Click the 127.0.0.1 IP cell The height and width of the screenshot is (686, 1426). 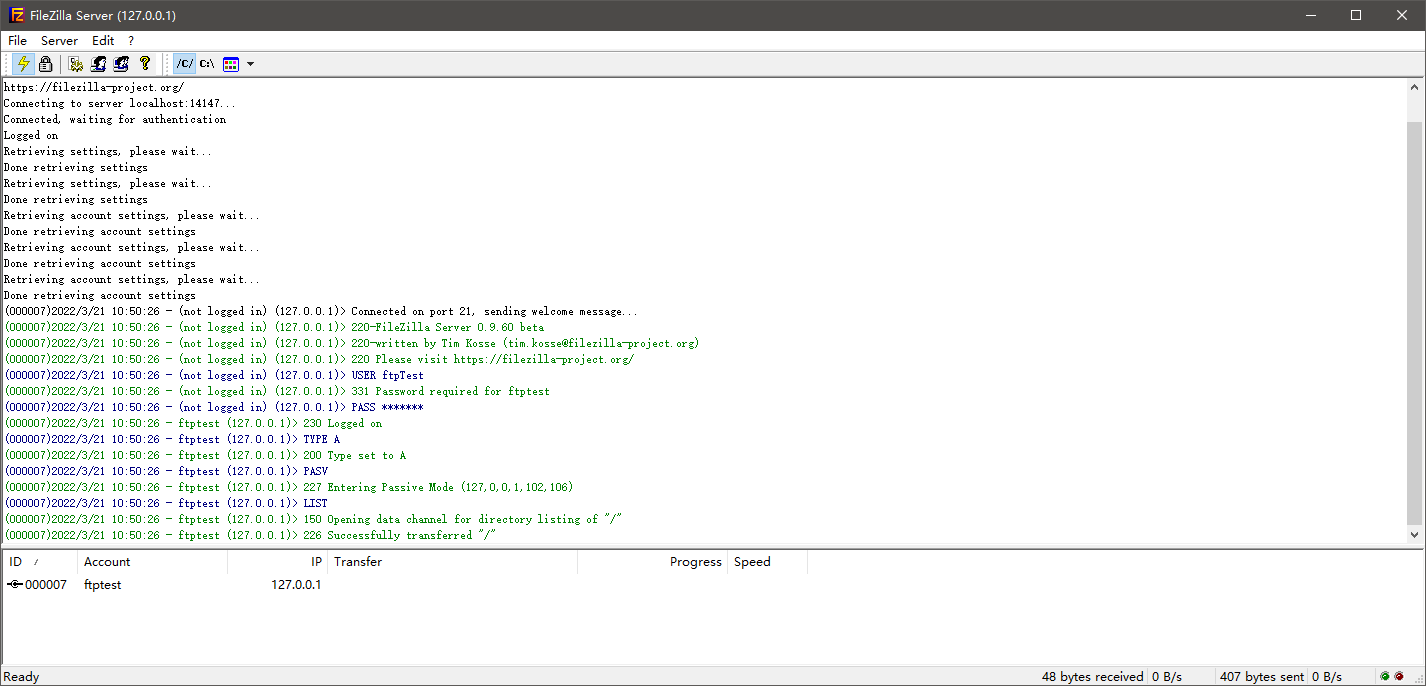pos(296,585)
